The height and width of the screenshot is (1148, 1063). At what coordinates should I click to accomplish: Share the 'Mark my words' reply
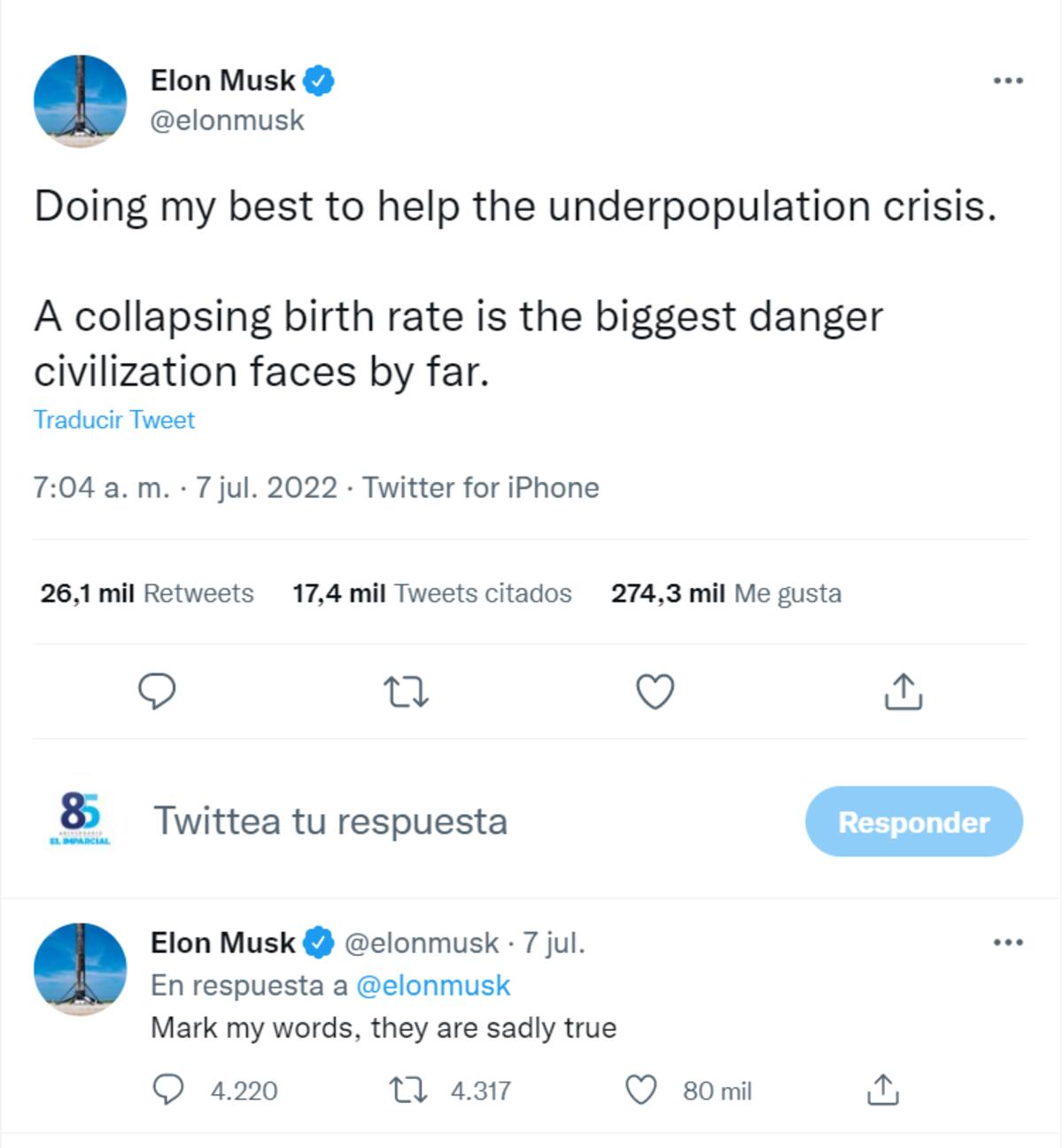882,1090
